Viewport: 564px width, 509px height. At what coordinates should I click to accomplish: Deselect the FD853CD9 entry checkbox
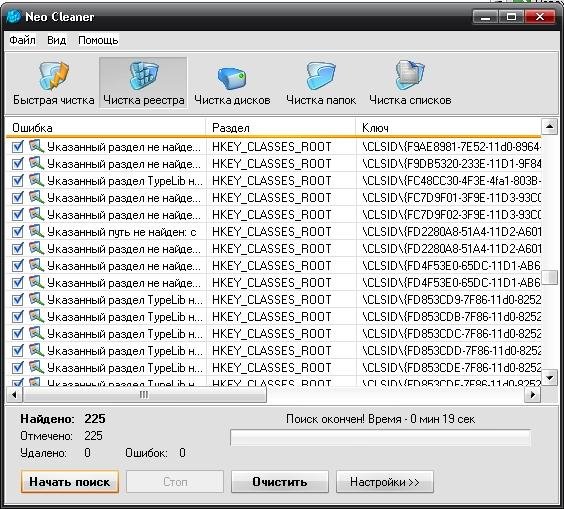pyautogui.click(x=18, y=300)
